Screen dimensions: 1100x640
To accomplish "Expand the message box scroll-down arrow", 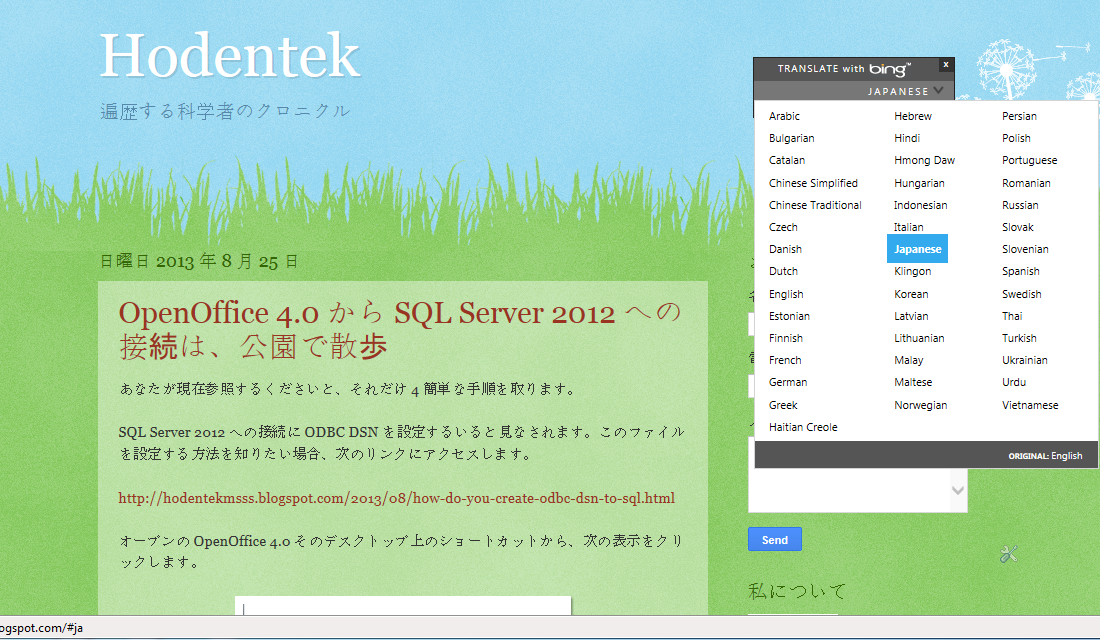I will coord(958,491).
